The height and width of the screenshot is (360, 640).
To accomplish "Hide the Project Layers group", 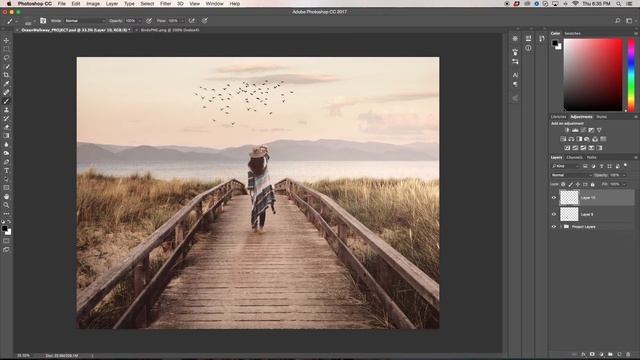I will coord(554,227).
